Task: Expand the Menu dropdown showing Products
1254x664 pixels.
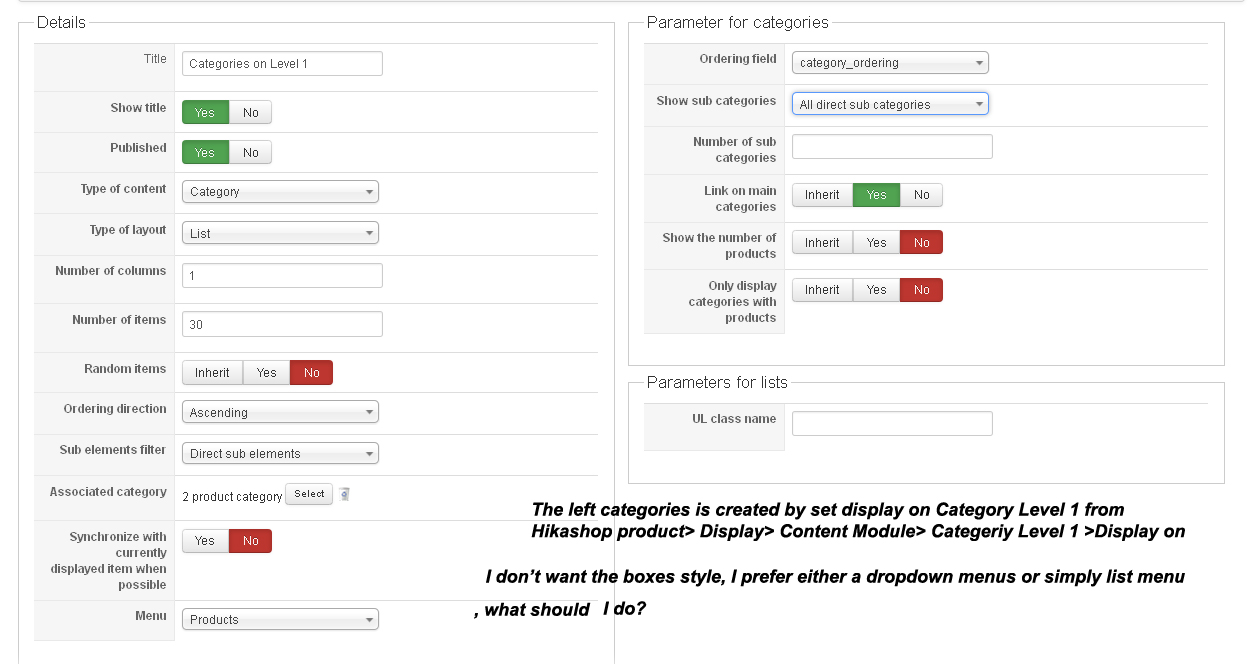Action: point(280,620)
